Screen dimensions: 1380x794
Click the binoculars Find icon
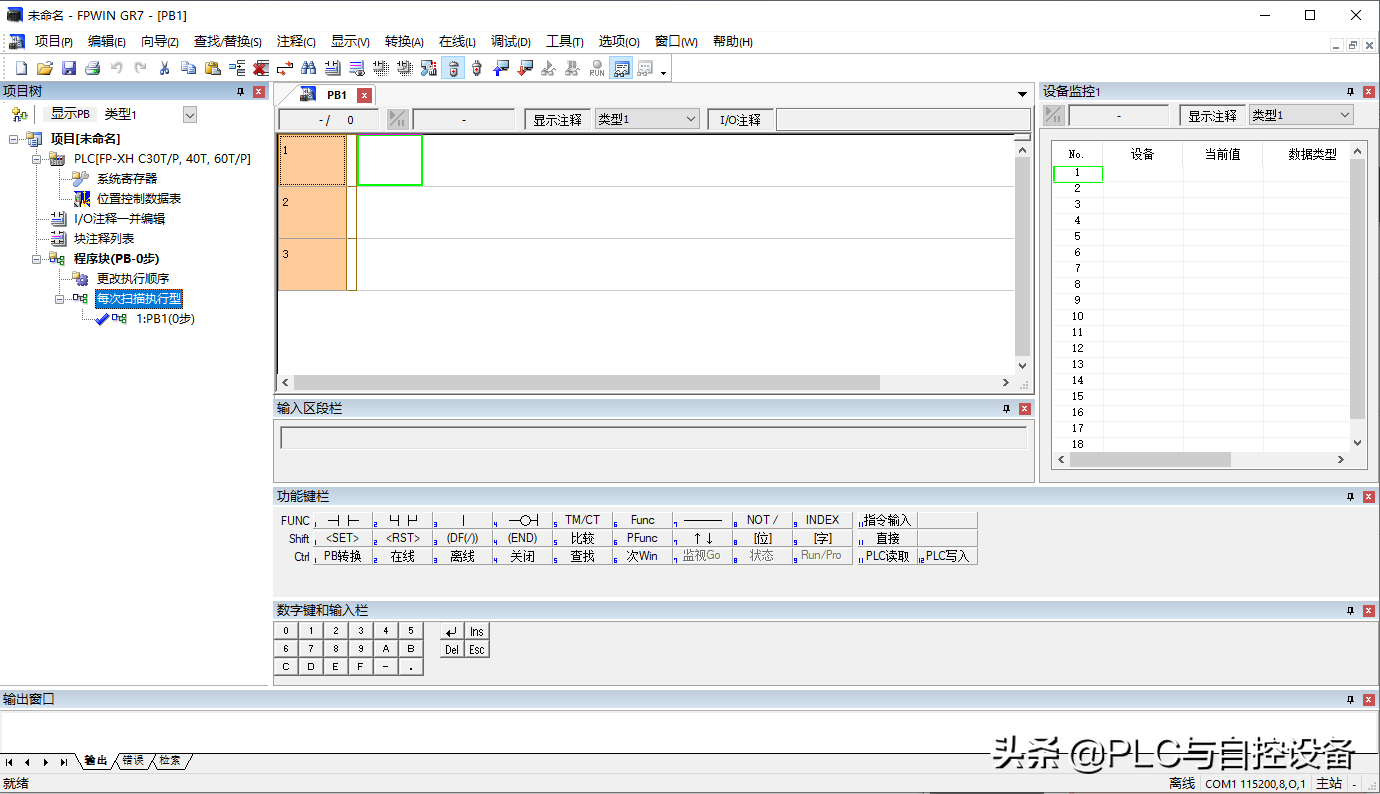(x=309, y=68)
